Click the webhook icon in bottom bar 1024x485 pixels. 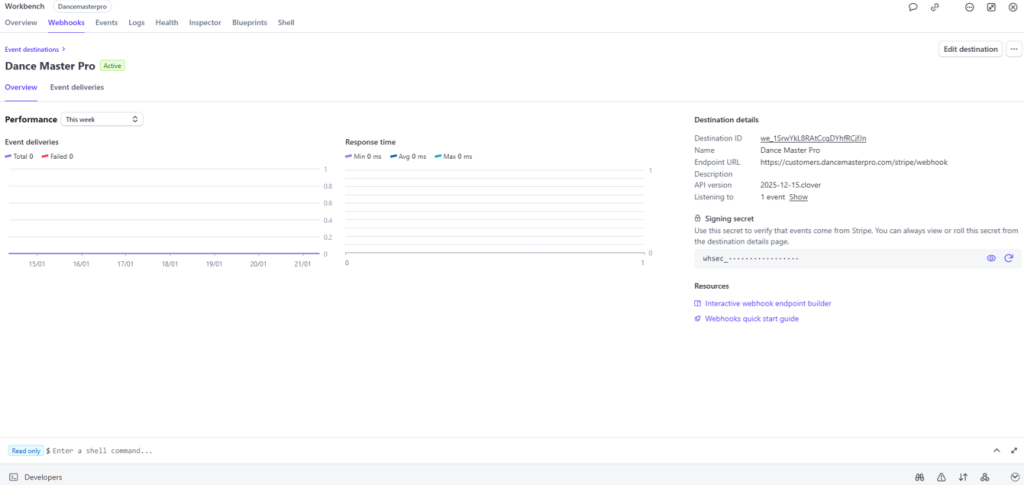985,477
